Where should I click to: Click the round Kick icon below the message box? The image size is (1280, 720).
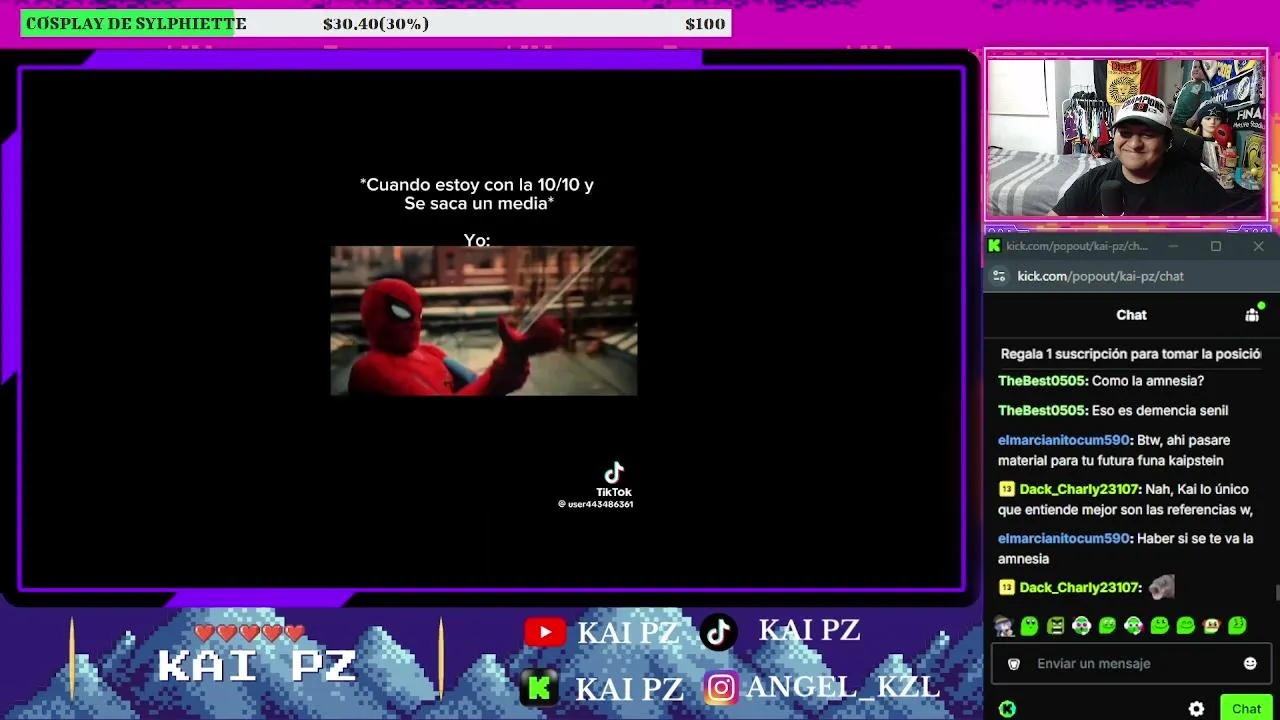click(1007, 709)
